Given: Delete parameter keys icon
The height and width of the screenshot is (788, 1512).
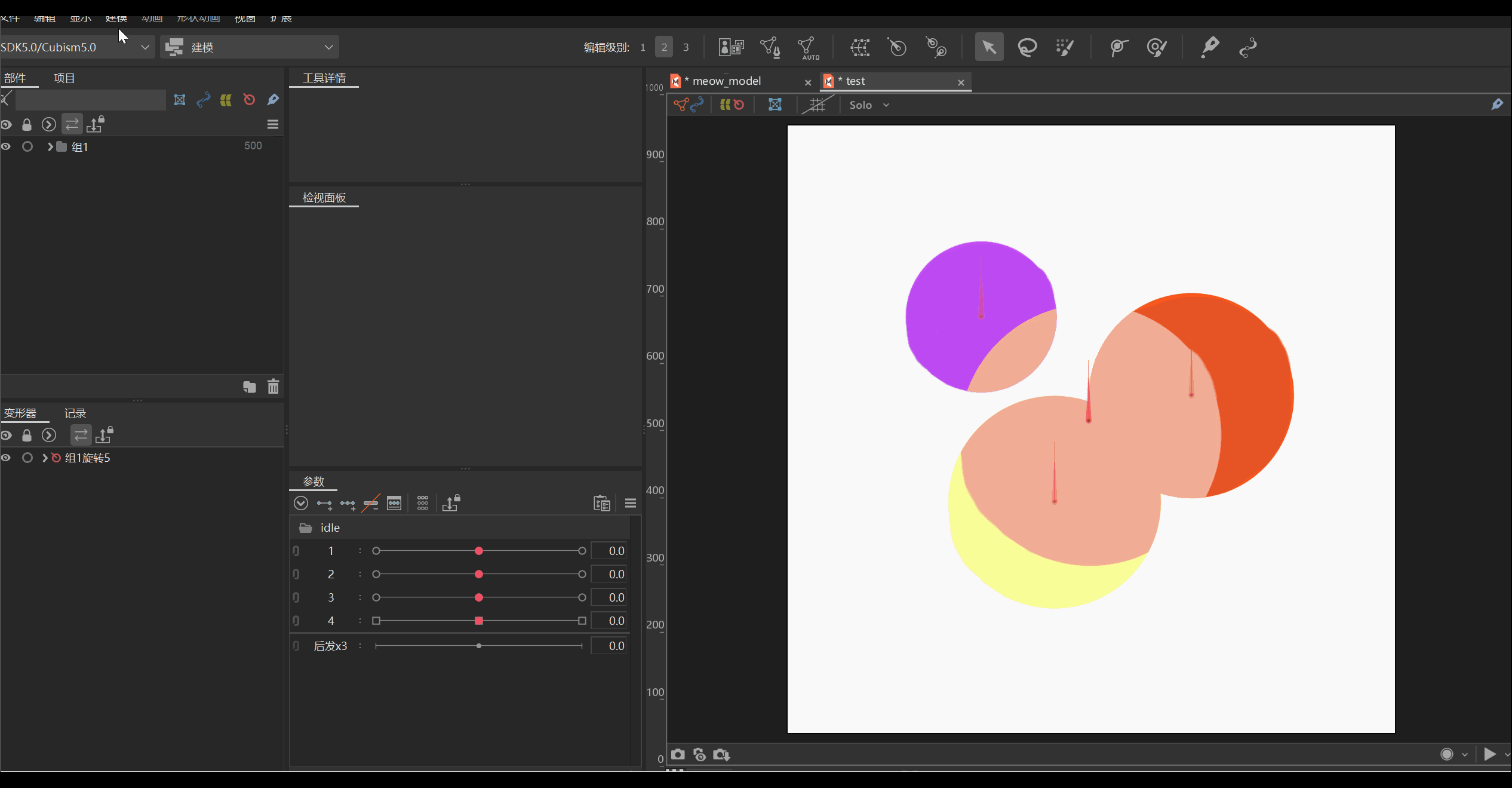Looking at the screenshot, I should click(371, 504).
